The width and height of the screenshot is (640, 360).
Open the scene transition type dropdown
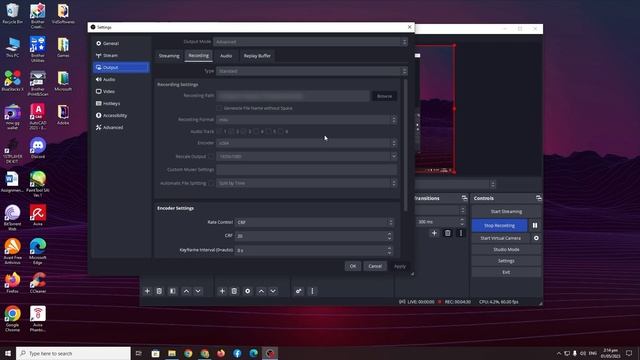(439, 210)
